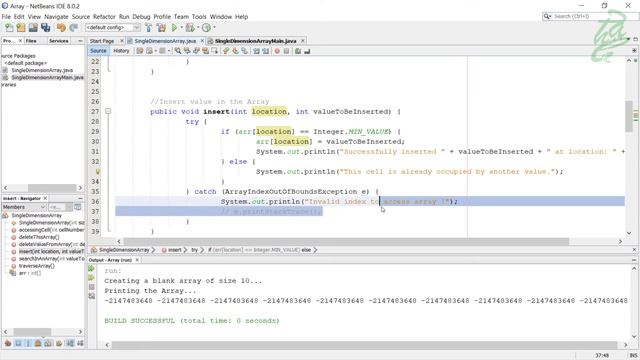Click the Shift Line Right icon in editor toolbar
Image resolution: width=640 pixels, height=360 pixels.
(x=266, y=51)
